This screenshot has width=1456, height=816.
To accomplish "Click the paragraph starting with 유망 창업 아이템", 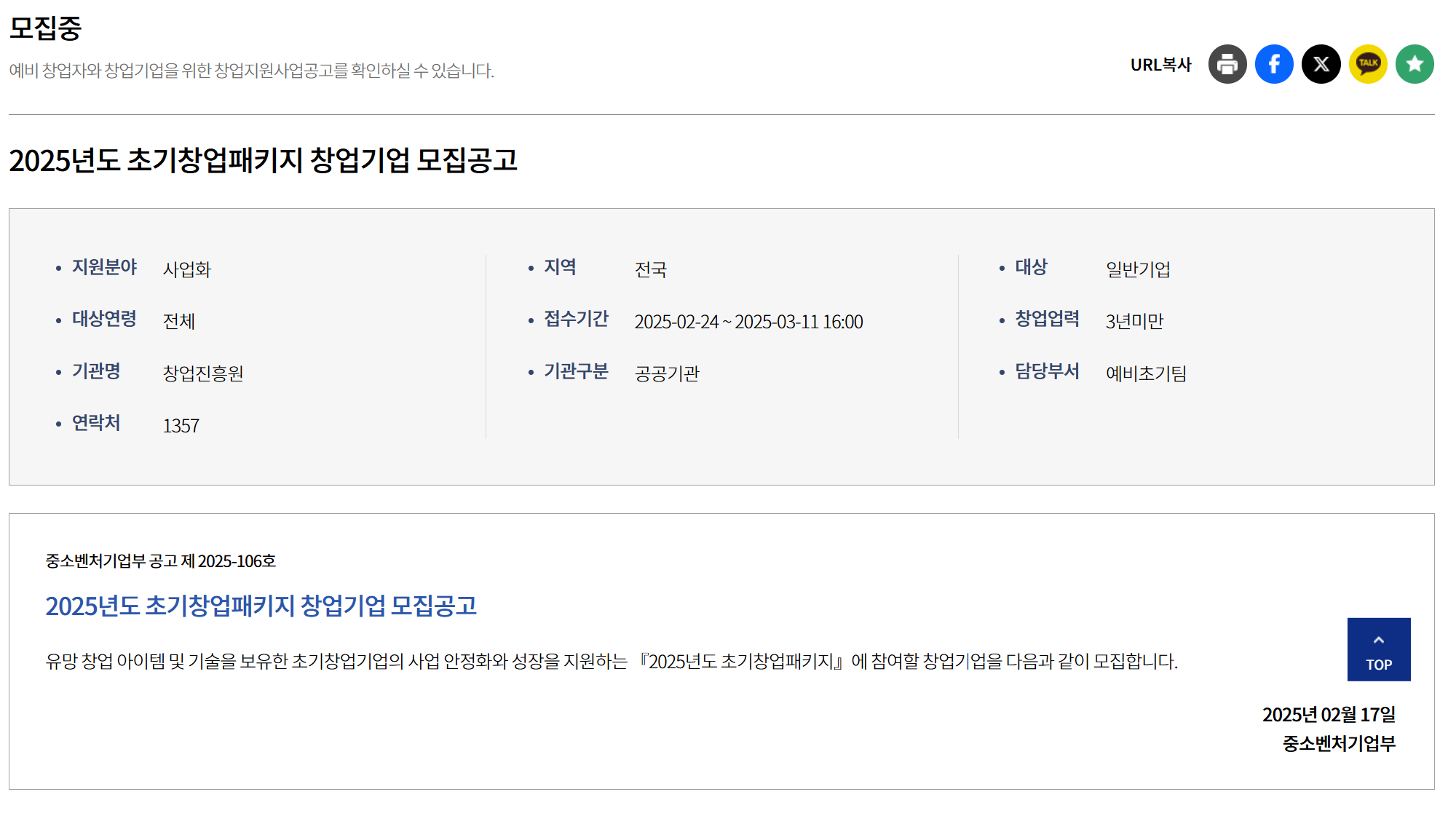I will [612, 662].
